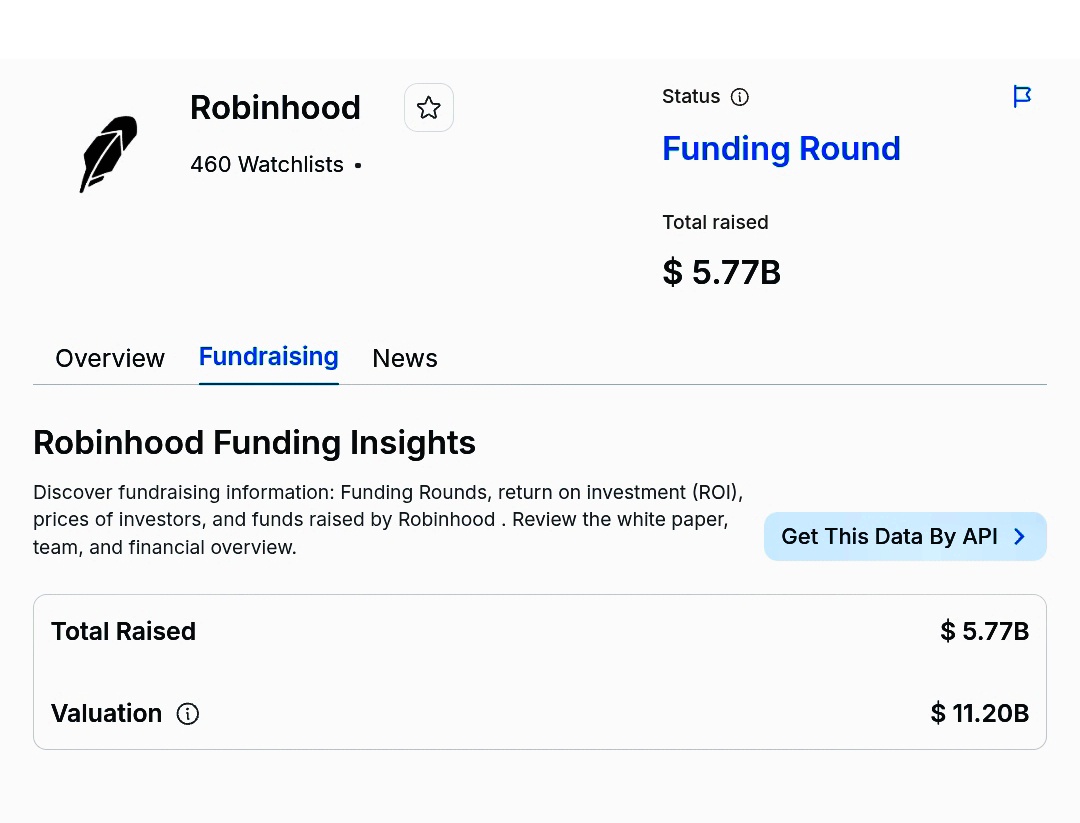The image size is (1080, 823).
Task: Click the info icon next to Valuation
Action: pos(187,714)
